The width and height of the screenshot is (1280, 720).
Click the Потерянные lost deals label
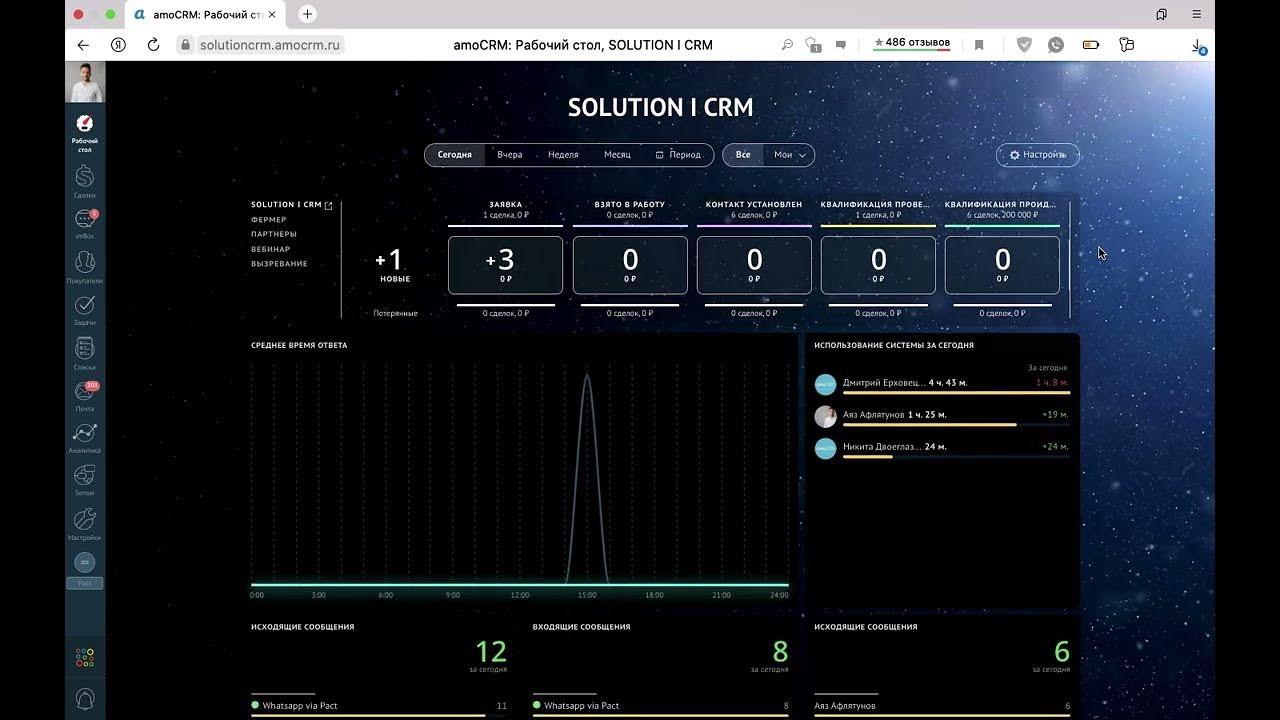point(396,314)
